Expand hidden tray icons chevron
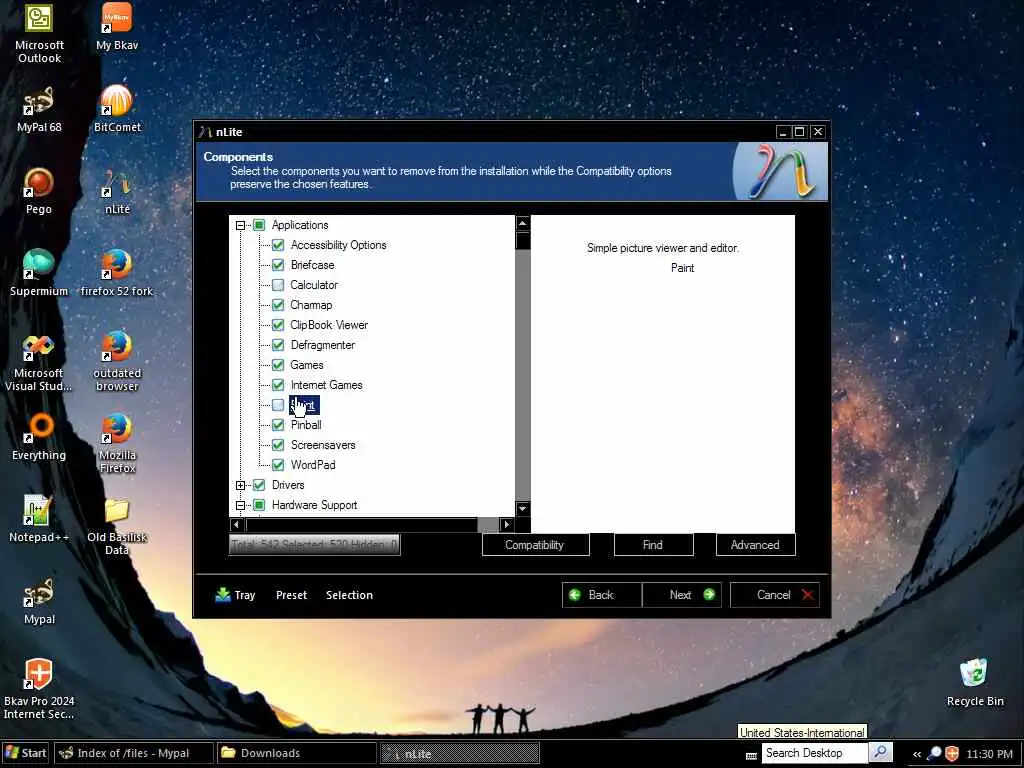Screen dimensions: 1024x768 917,754
